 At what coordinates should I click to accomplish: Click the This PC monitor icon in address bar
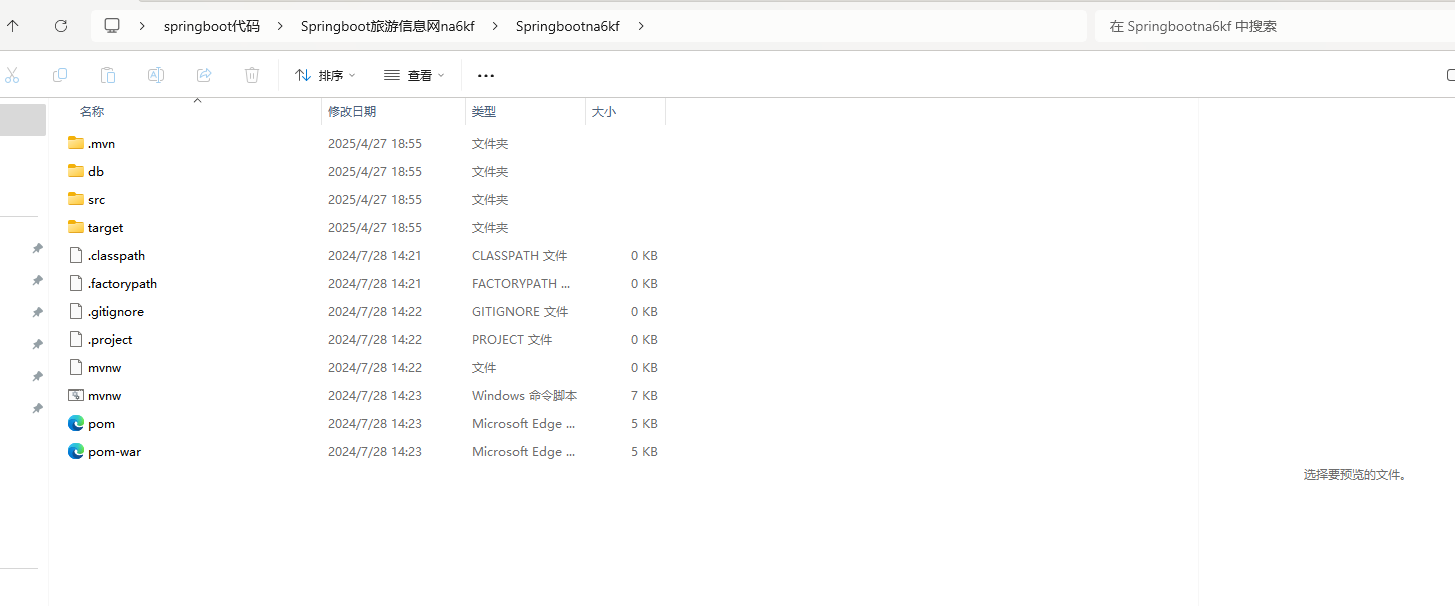tap(112, 26)
